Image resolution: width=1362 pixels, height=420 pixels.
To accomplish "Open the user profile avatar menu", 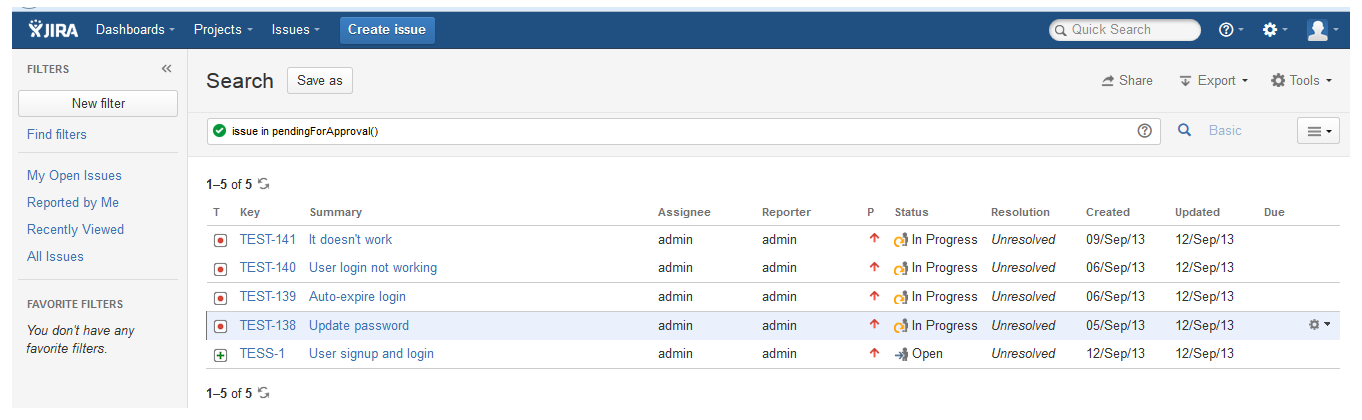I will point(1323,30).
